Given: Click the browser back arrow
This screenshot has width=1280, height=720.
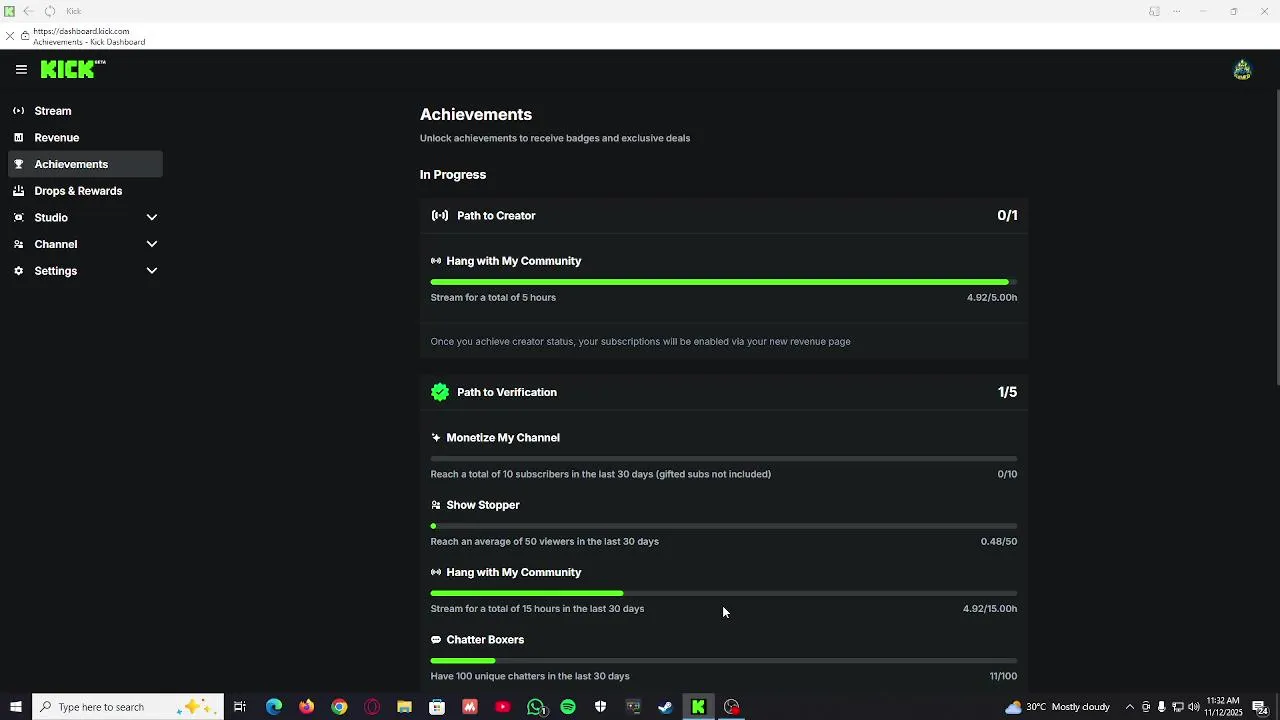Looking at the screenshot, I should point(28,11).
